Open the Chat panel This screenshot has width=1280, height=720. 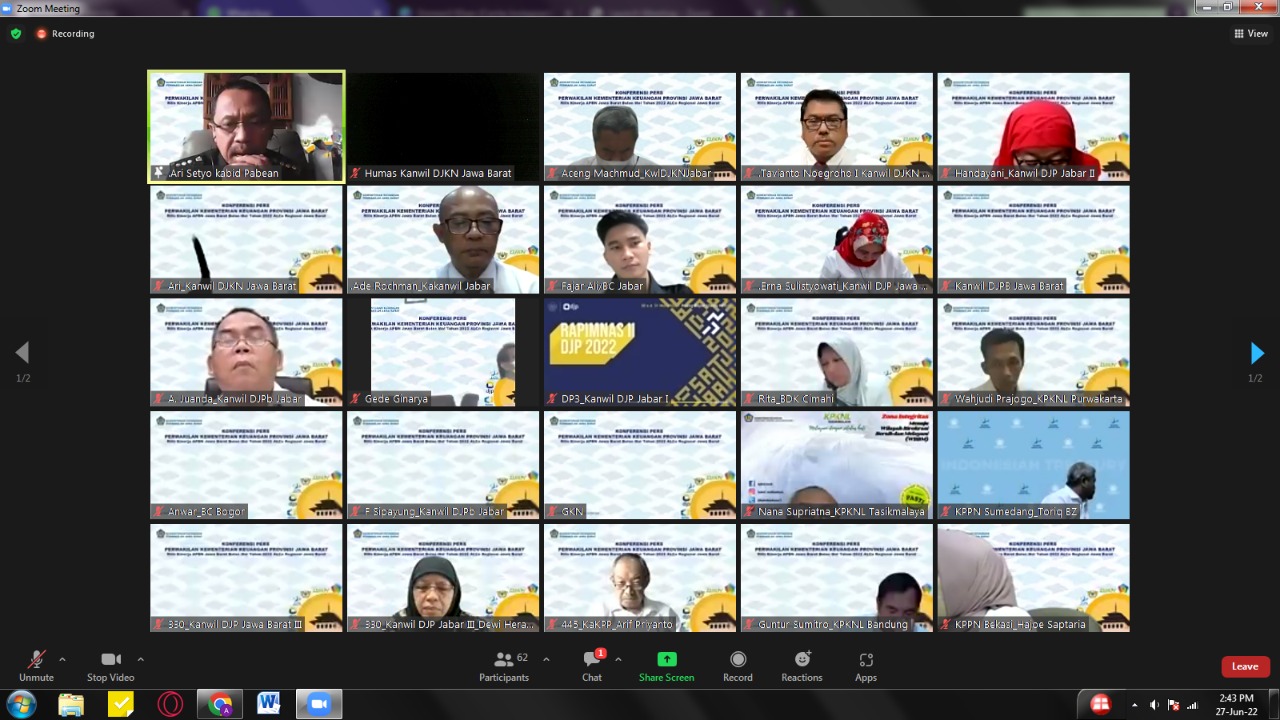[x=592, y=666]
